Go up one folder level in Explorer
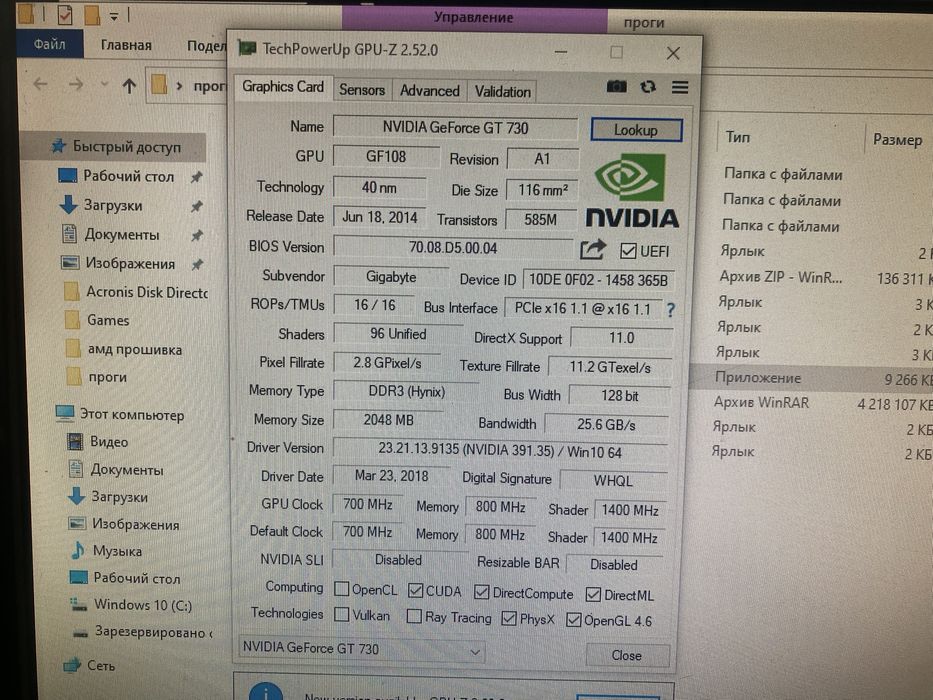Image resolution: width=933 pixels, height=700 pixels. (x=129, y=86)
